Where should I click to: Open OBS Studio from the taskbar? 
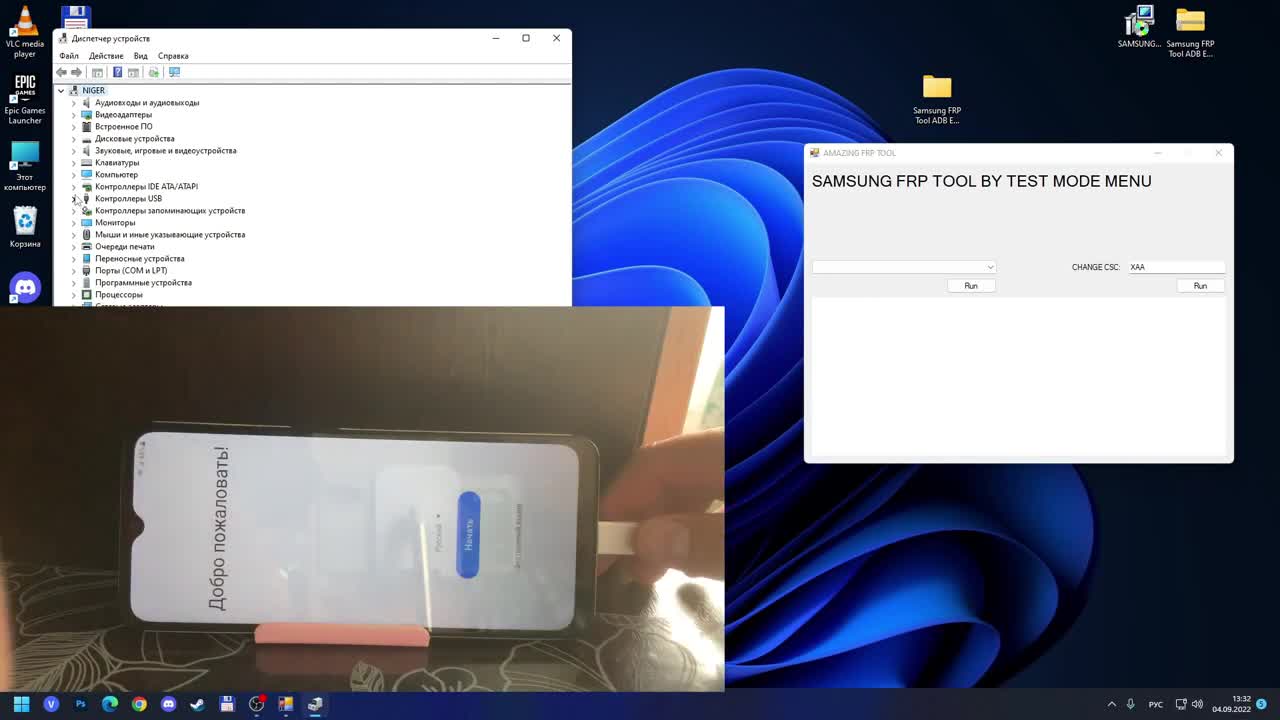click(x=256, y=704)
